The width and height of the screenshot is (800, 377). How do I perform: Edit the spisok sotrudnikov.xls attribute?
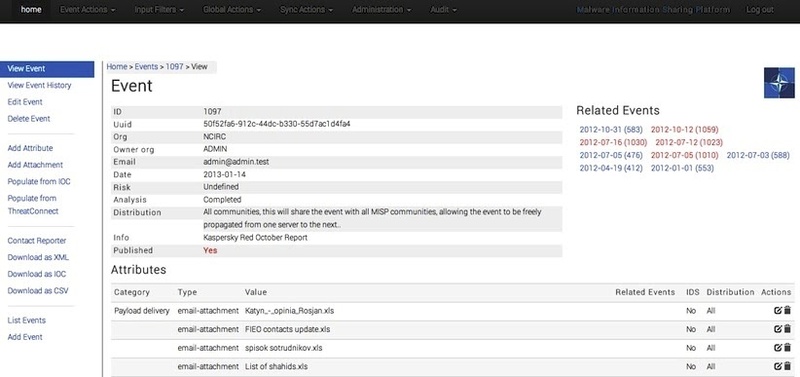pos(778,347)
